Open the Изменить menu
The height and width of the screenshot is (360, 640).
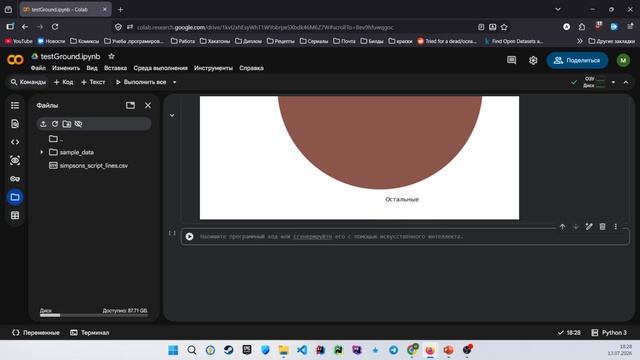point(66,68)
